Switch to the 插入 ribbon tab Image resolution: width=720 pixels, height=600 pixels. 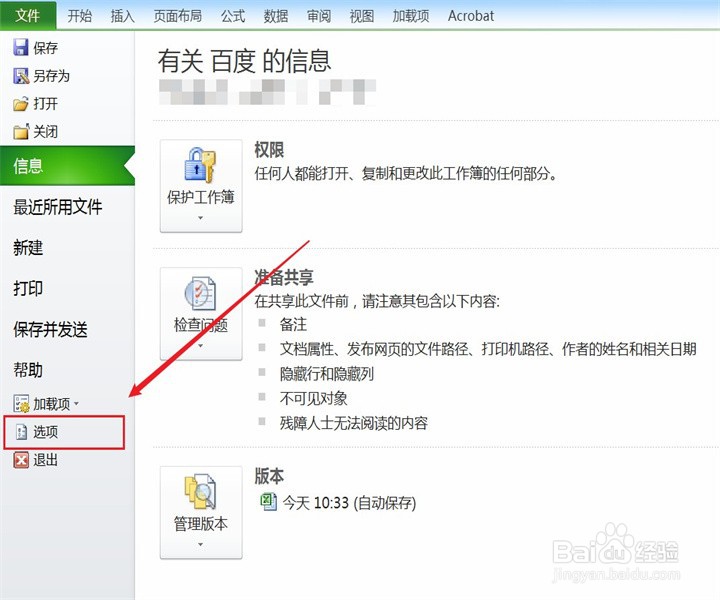click(x=123, y=16)
